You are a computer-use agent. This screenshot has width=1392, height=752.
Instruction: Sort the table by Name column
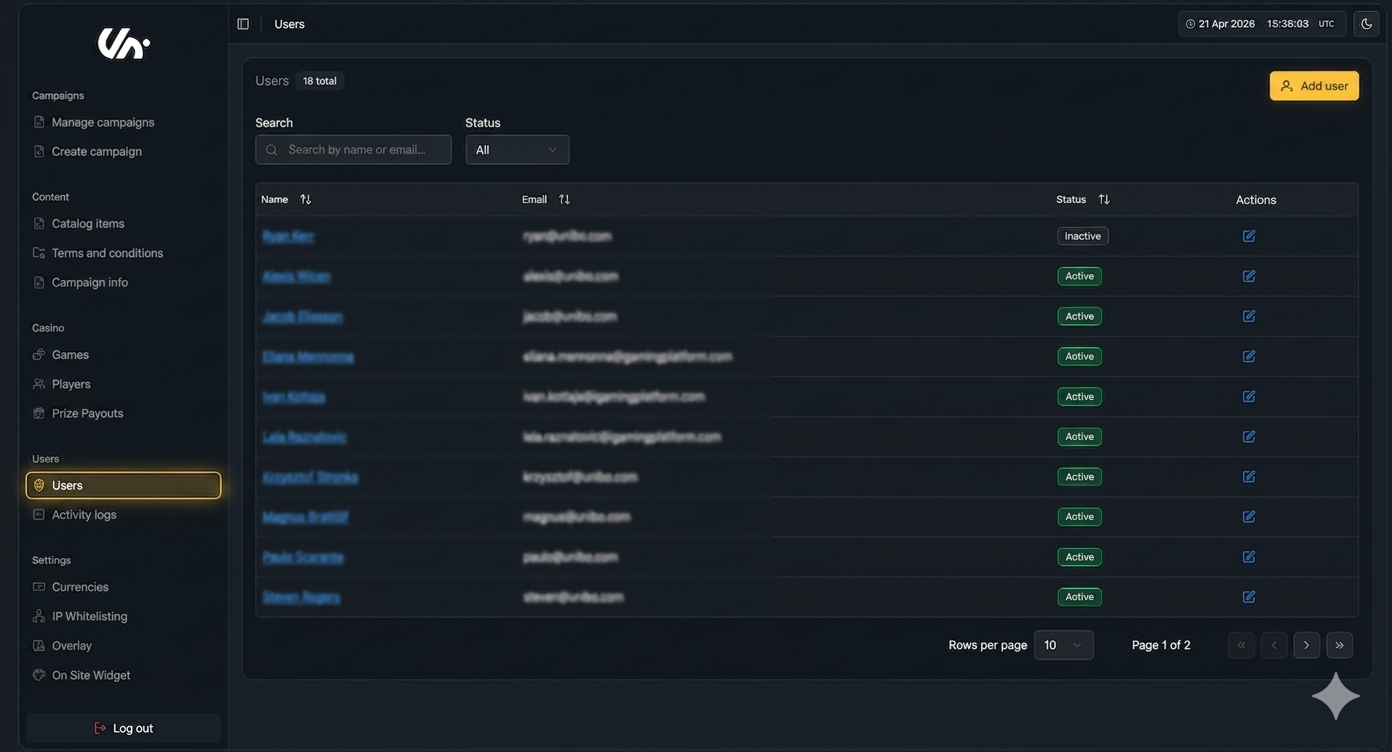(x=305, y=200)
